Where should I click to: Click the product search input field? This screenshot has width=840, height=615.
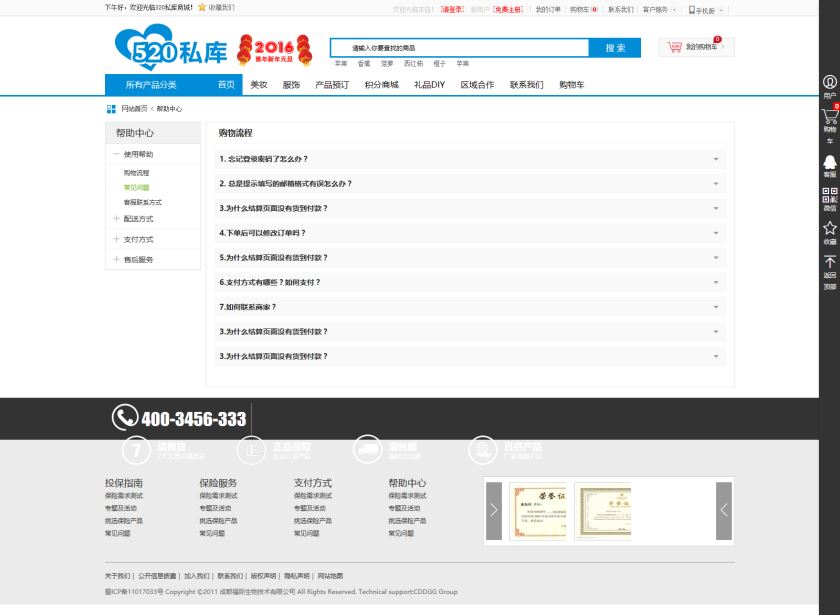pyautogui.click(x=460, y=48)
